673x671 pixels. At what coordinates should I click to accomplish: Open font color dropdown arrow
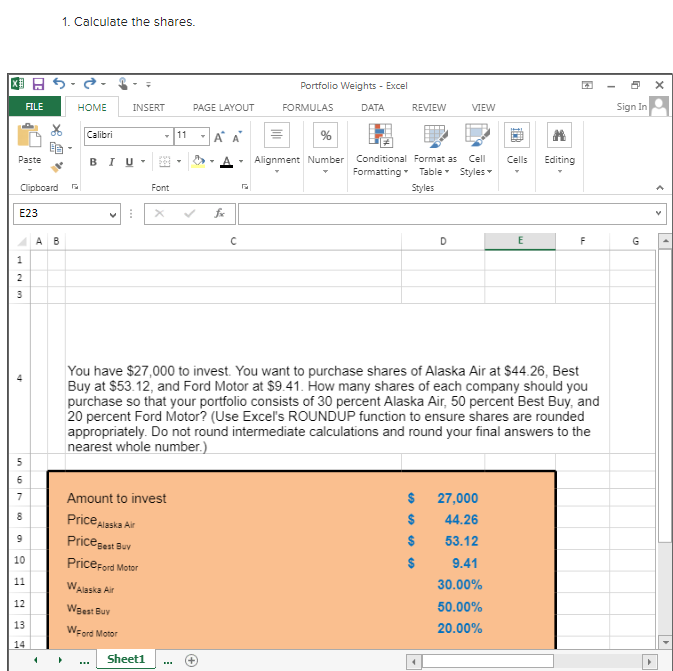241,162
